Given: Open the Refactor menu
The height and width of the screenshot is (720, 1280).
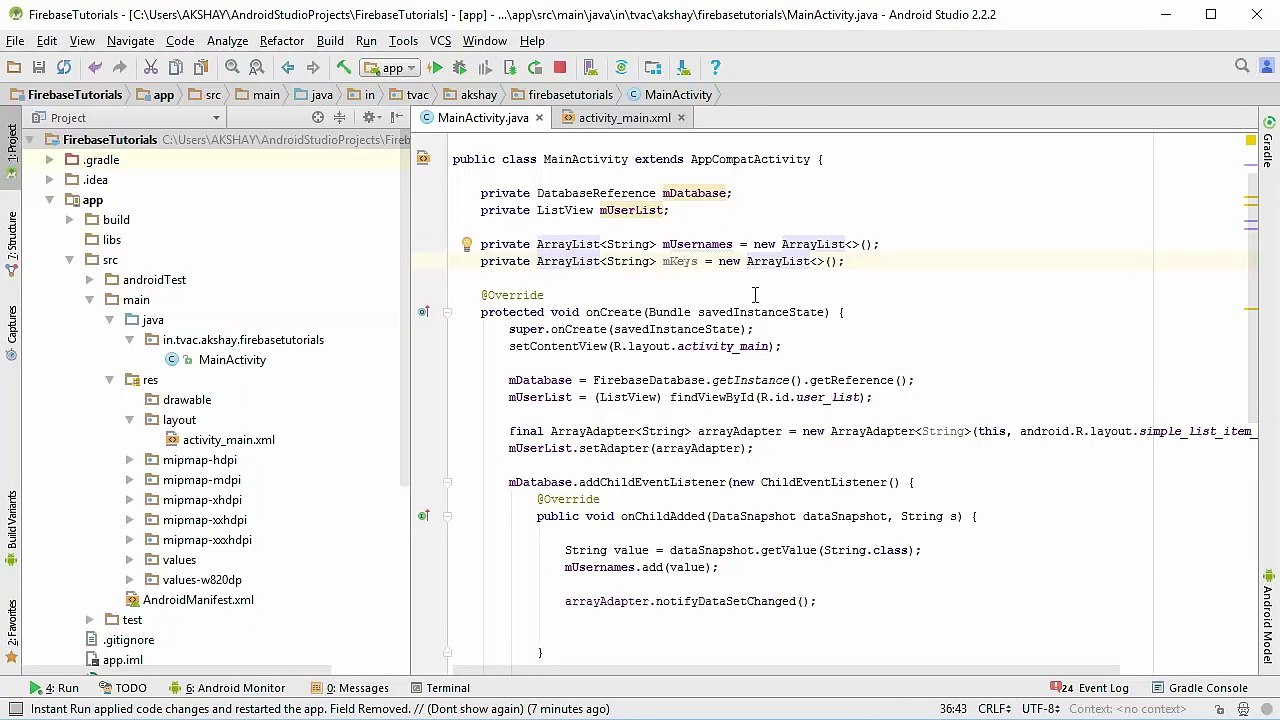Looking at the screenshot, I should click(281, 41).
